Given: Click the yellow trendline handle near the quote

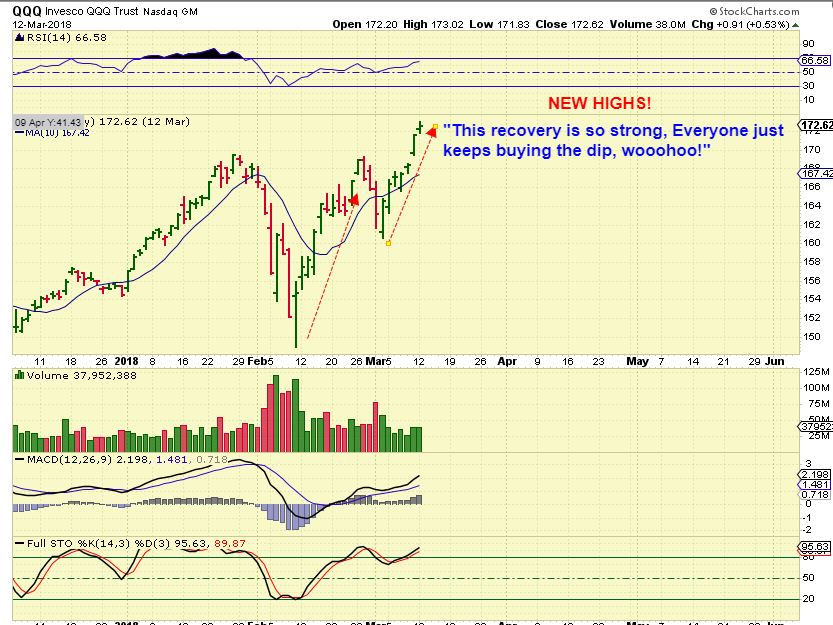Looking at the screenshot, I should (x=435, y=126).
